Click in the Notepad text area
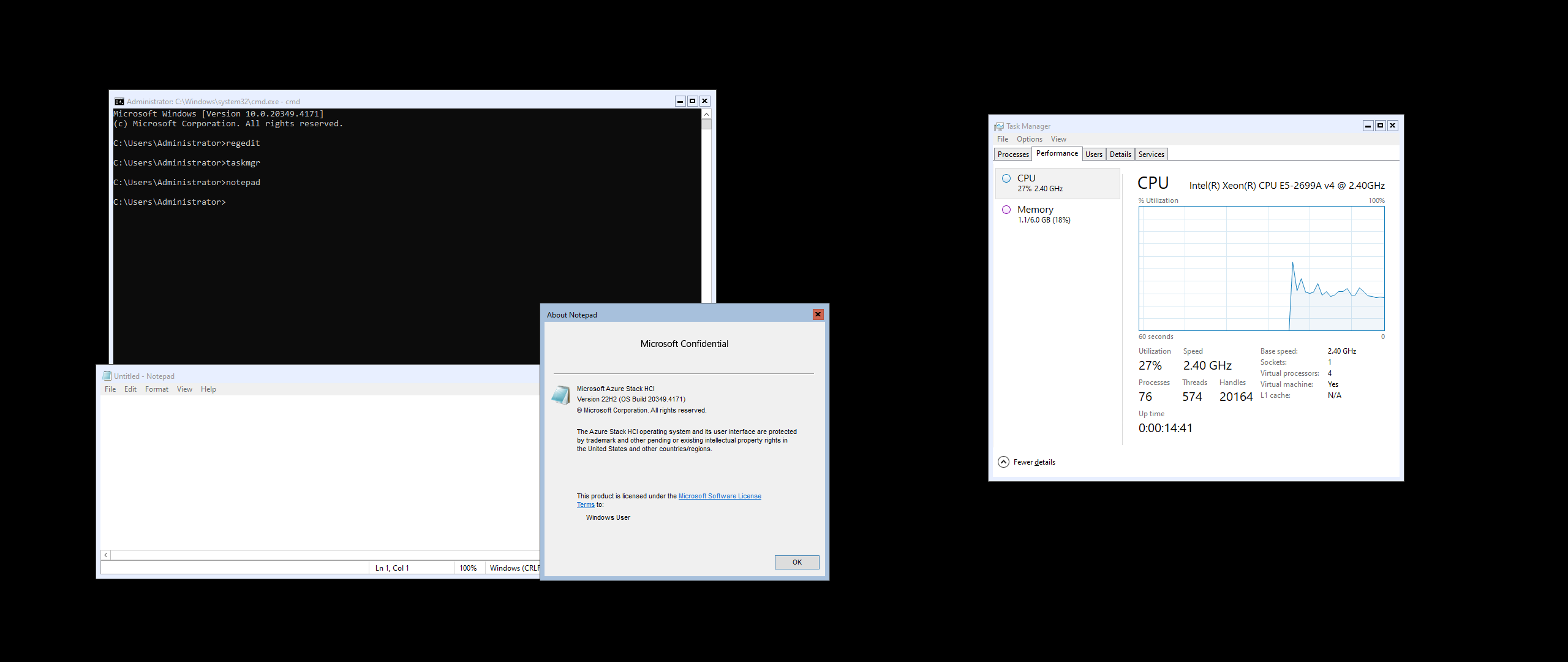 [320, 472]
